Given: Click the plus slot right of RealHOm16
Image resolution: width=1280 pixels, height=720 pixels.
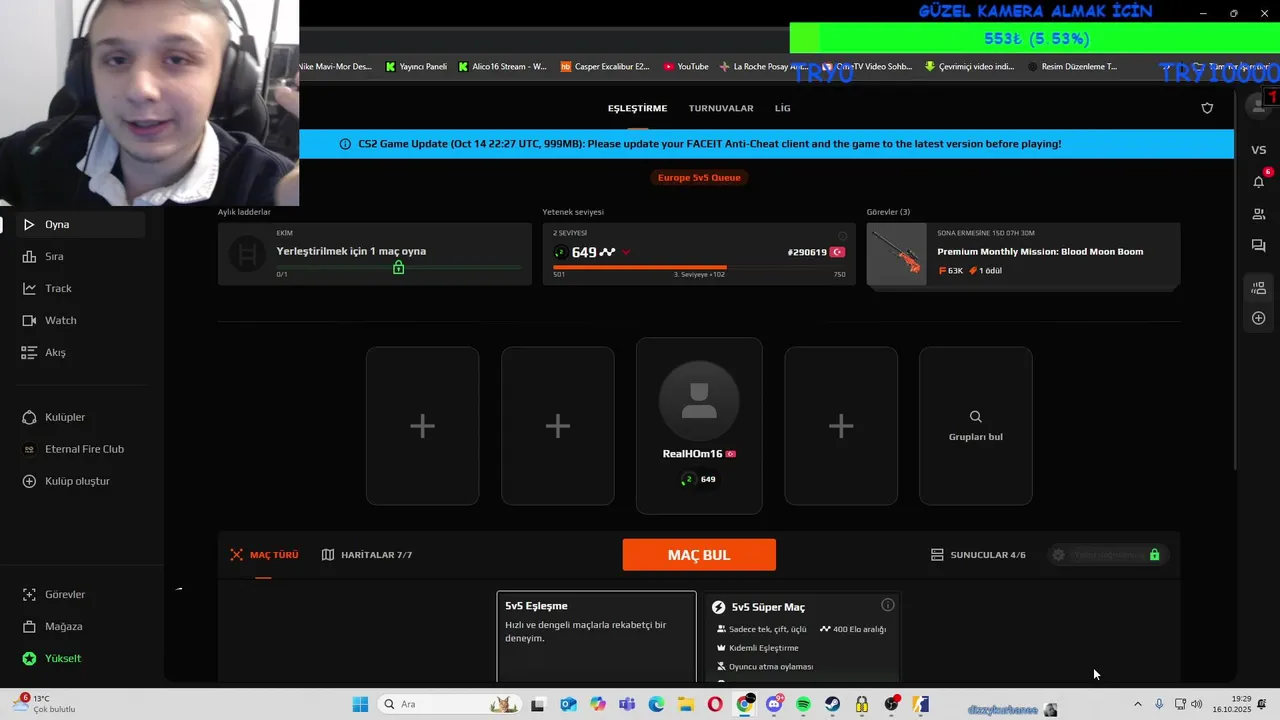Looking at the screenshot, I should (x=841, y=426).
